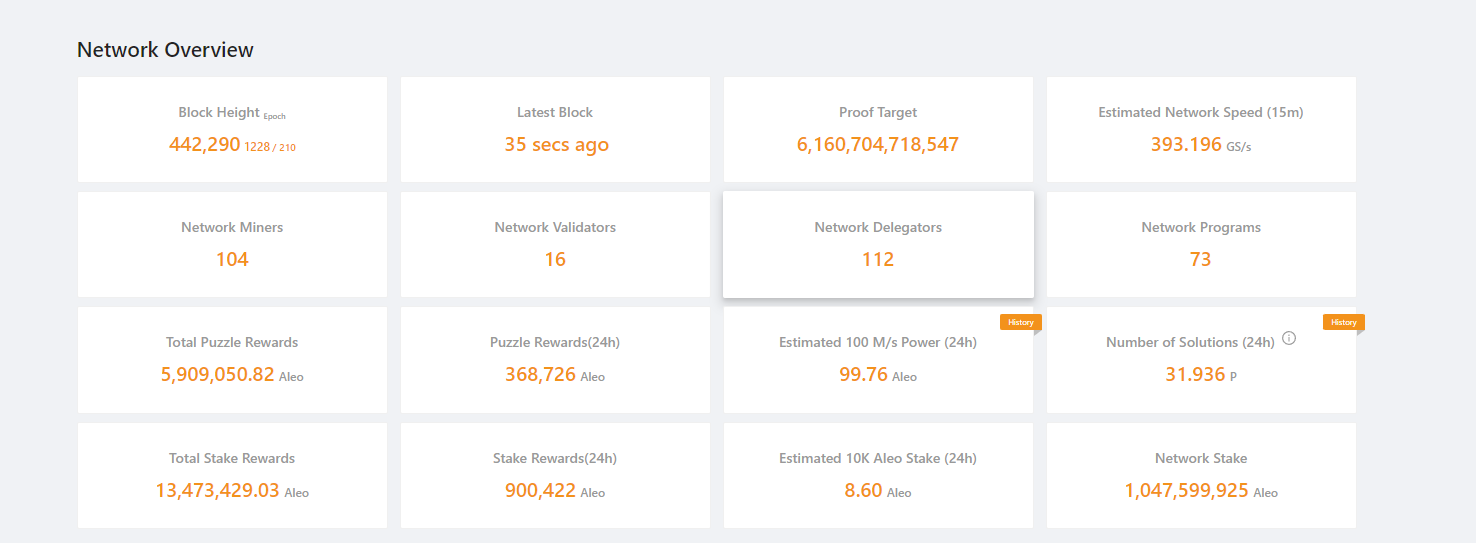Screen dimensions: 1476x543
Task: Open History badge on Number of Solutions card
Action: coord(1343,322)
